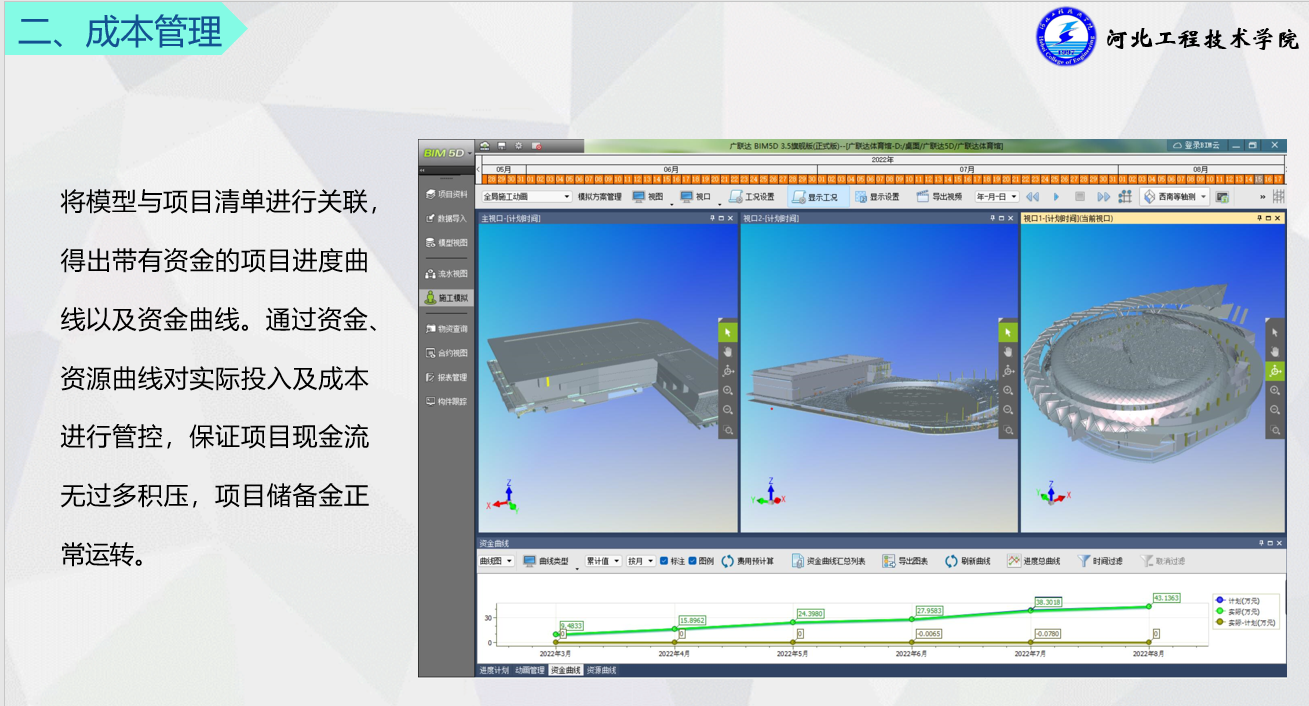Click the 进度总曲线 button

[x=1034, y=560]
